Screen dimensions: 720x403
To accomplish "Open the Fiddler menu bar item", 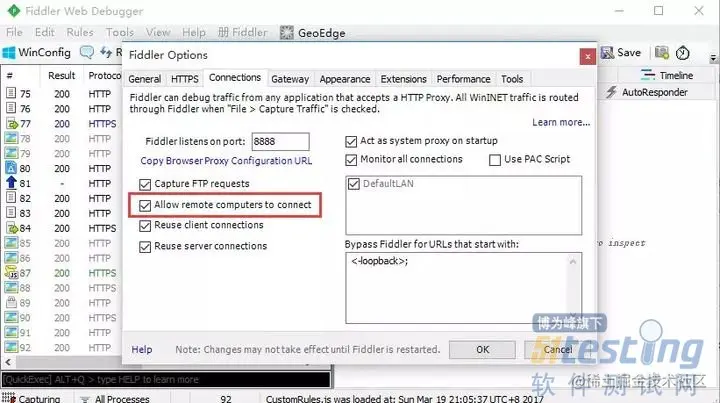I will tap(242, 32).
